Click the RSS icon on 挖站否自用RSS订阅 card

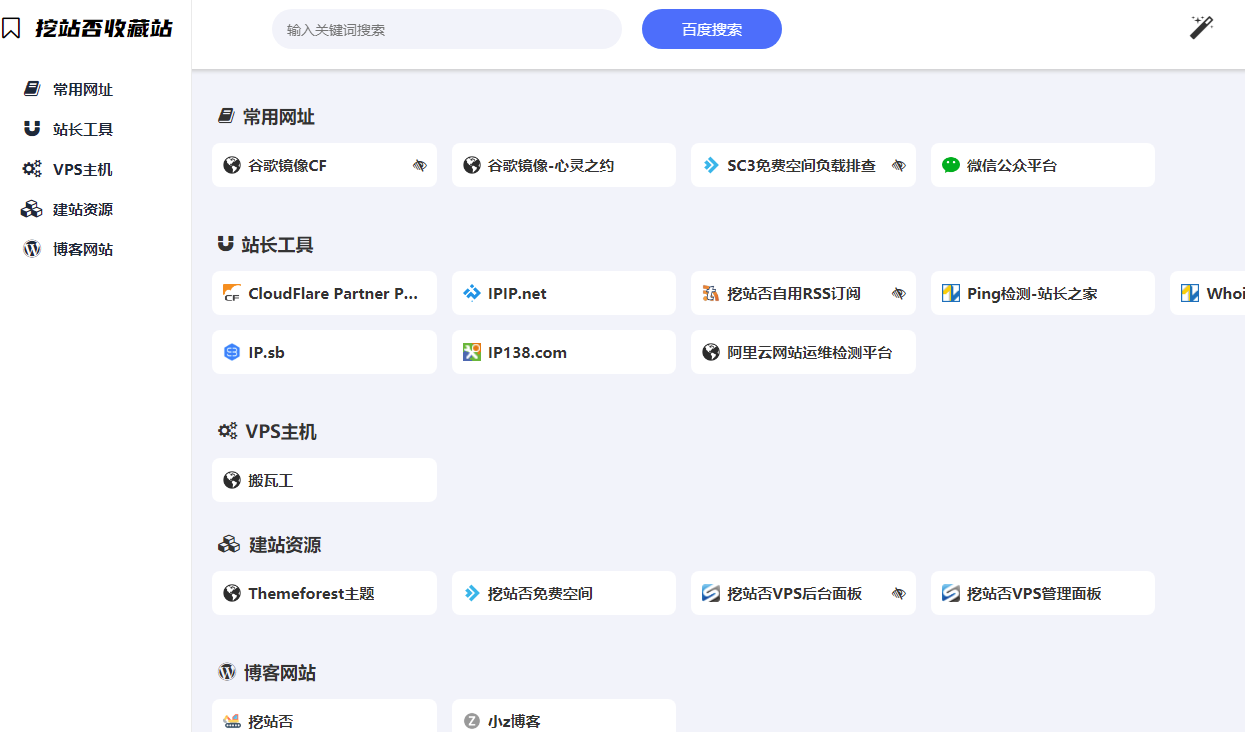(711, 293)
